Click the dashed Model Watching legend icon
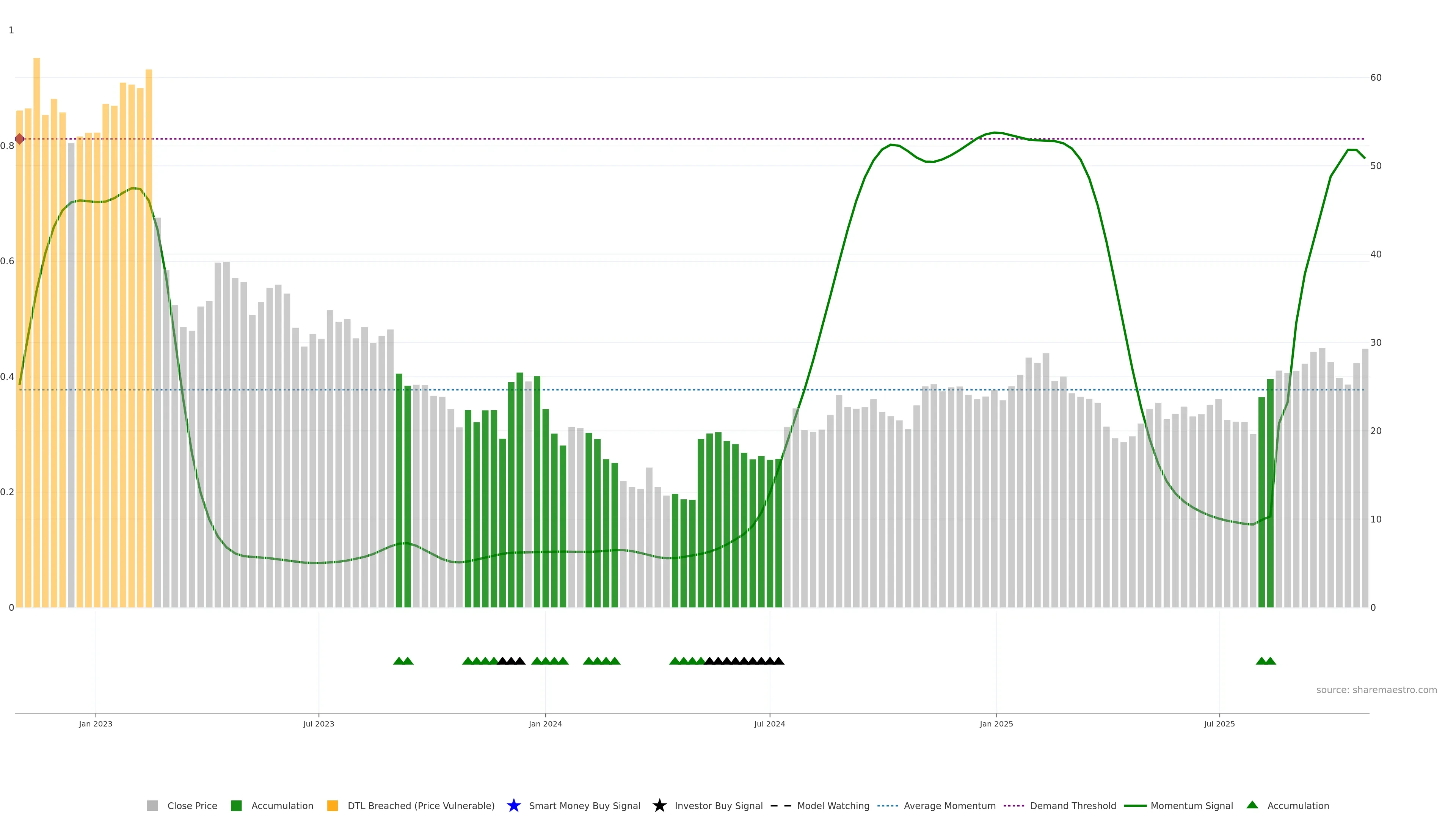 click(781, 805)
